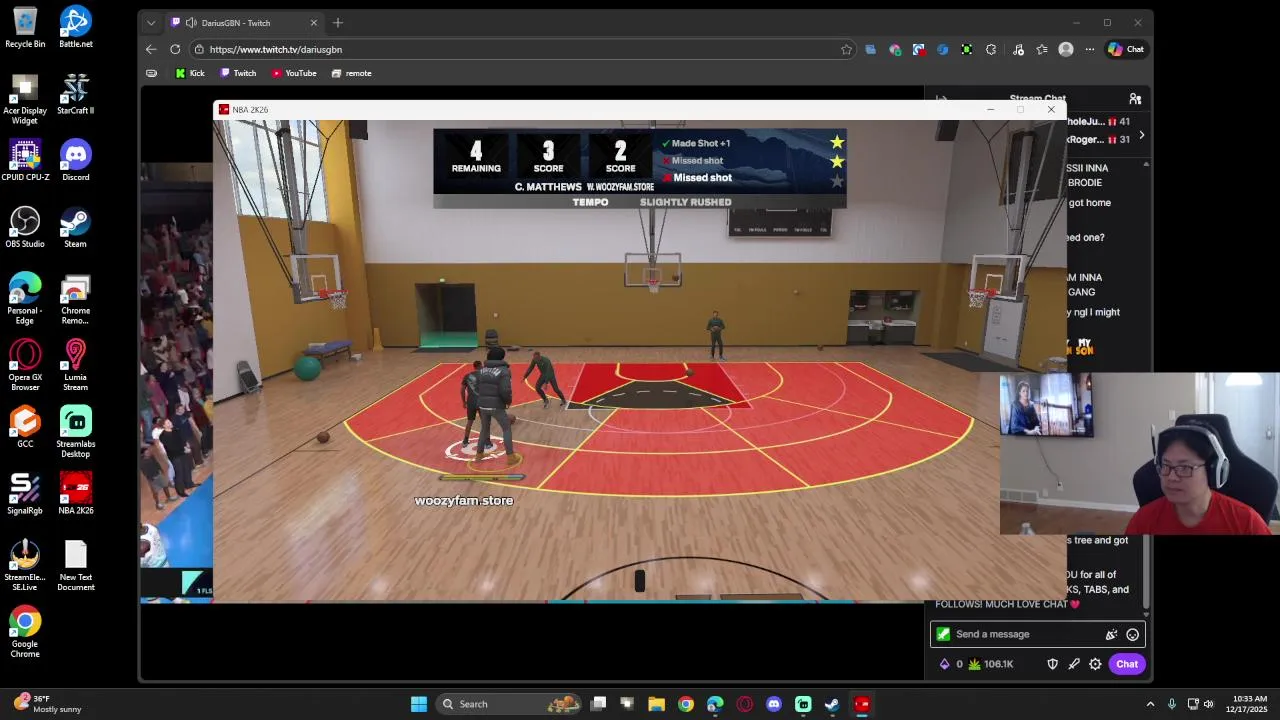This screenshot has width=1280, height=720.
Task: Open the browser profile avatar
Action: pos(1066,49)
